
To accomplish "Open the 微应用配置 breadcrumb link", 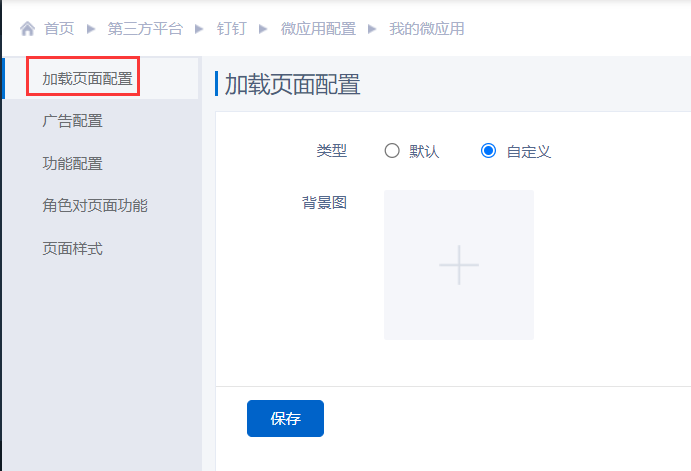I will tap(318, 29).
